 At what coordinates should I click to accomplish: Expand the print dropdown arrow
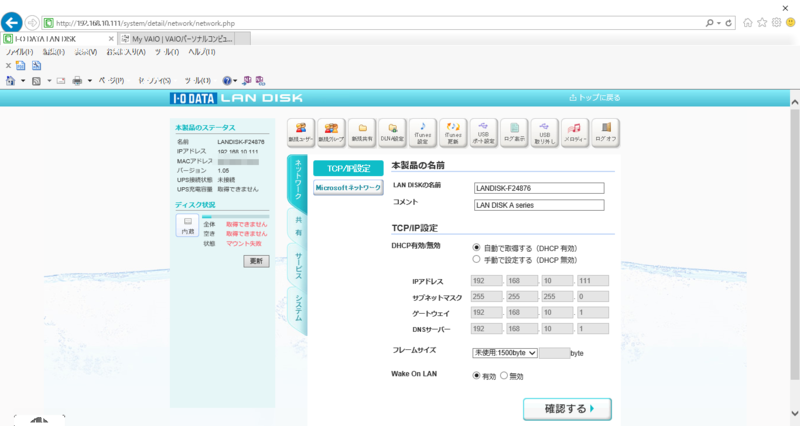[90, 81]
